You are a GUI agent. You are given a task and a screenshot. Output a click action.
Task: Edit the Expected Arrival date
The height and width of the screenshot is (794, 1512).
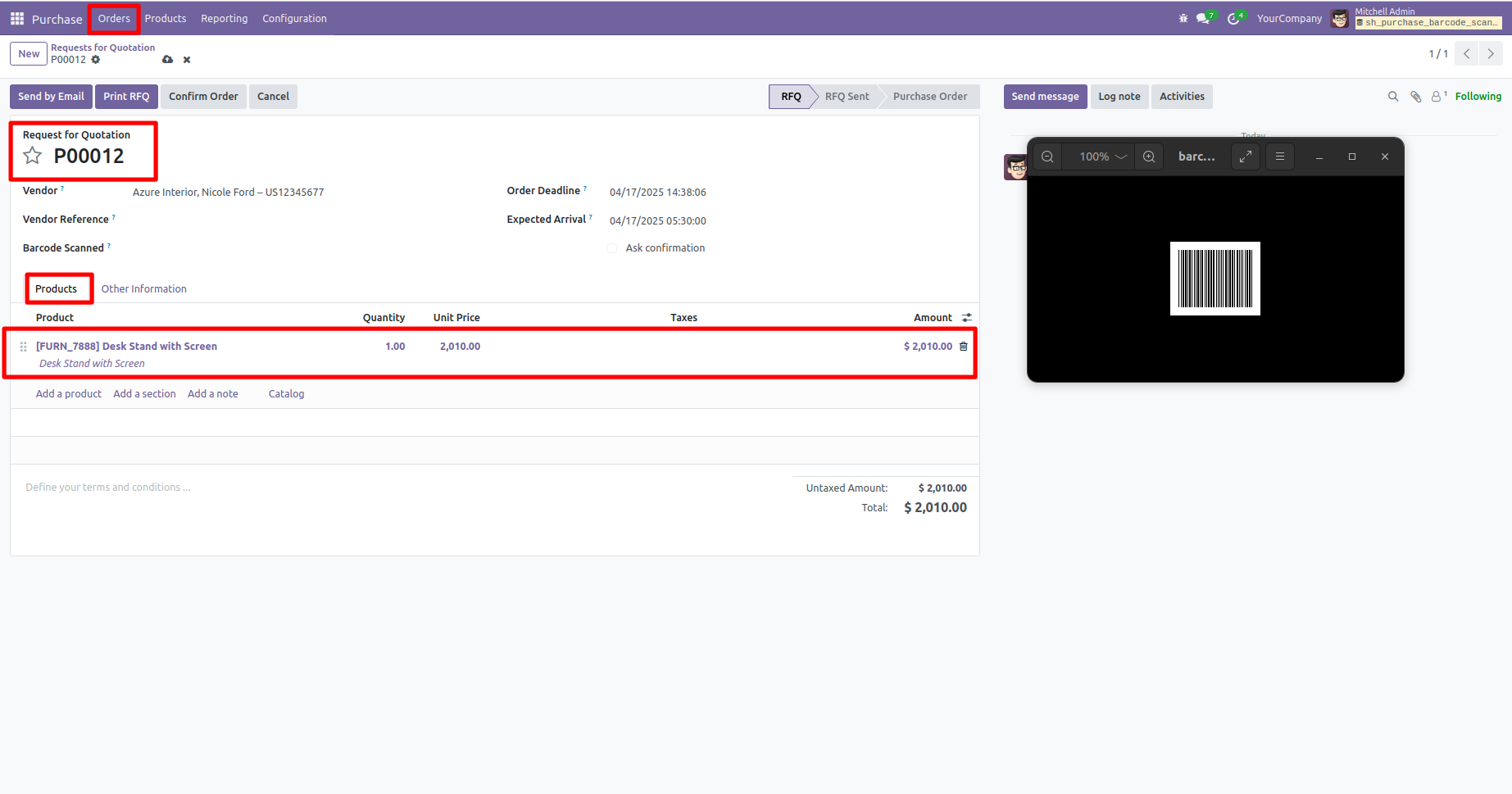658,221
